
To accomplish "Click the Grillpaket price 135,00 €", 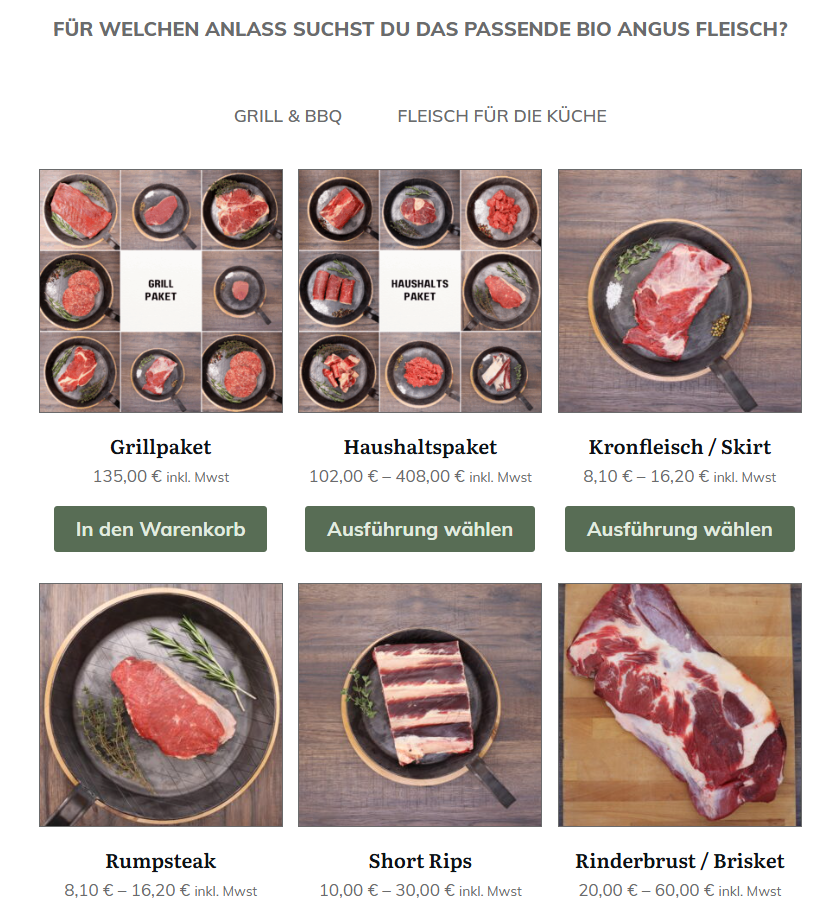I will coord(127,476).
